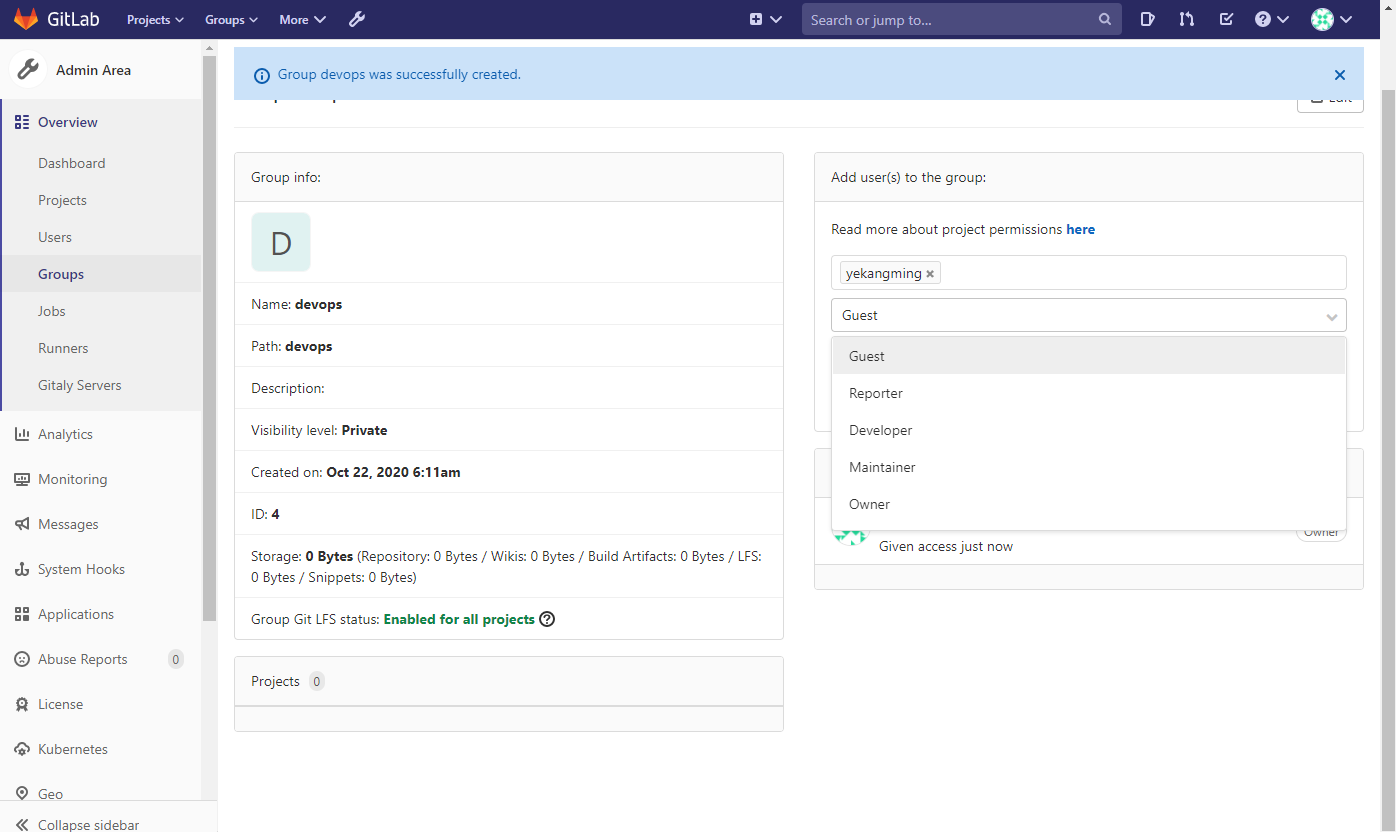Image resolution: width=1396 pixels, height=832 pixels.
Task: Open the Kubernetes section in the sidebar
Action: 74,748
